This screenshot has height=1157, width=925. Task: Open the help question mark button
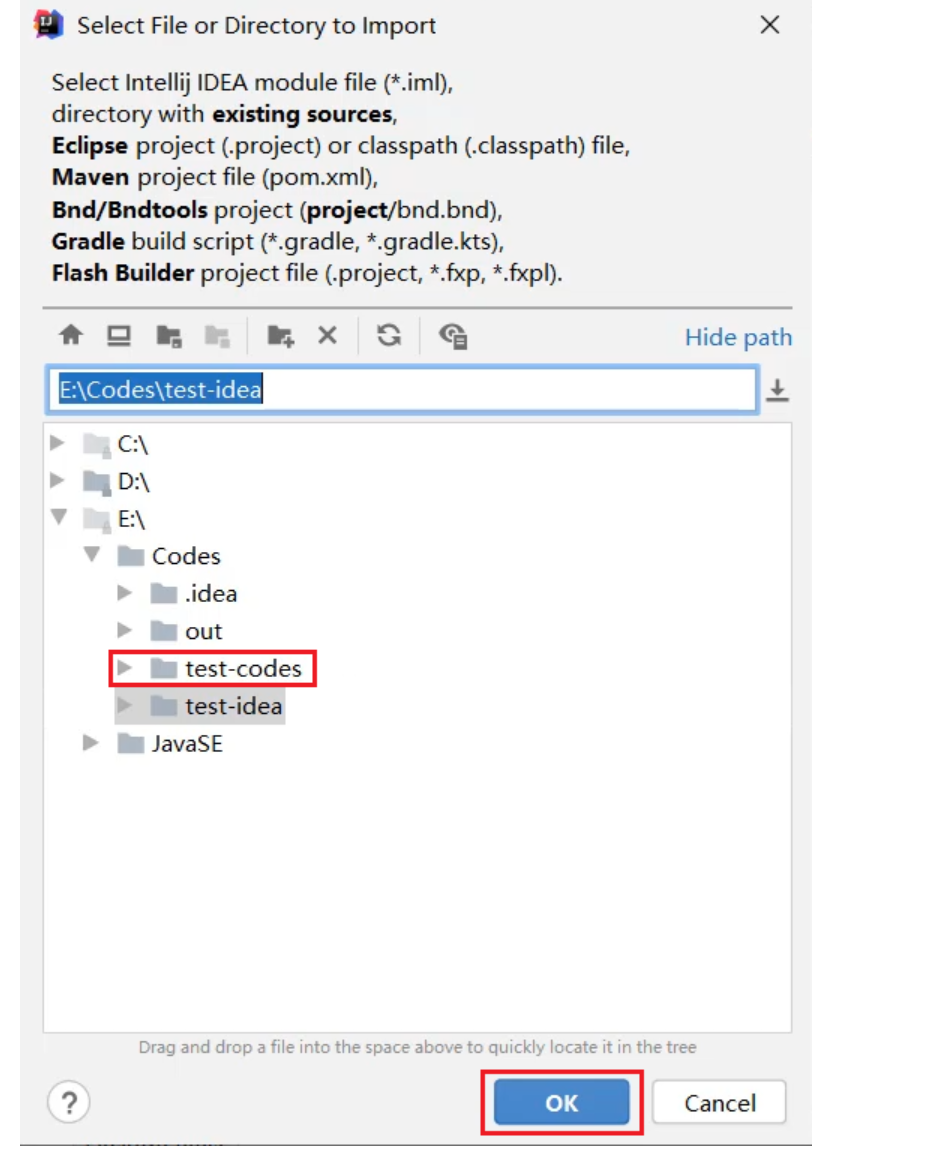(x=68, y=1103)
